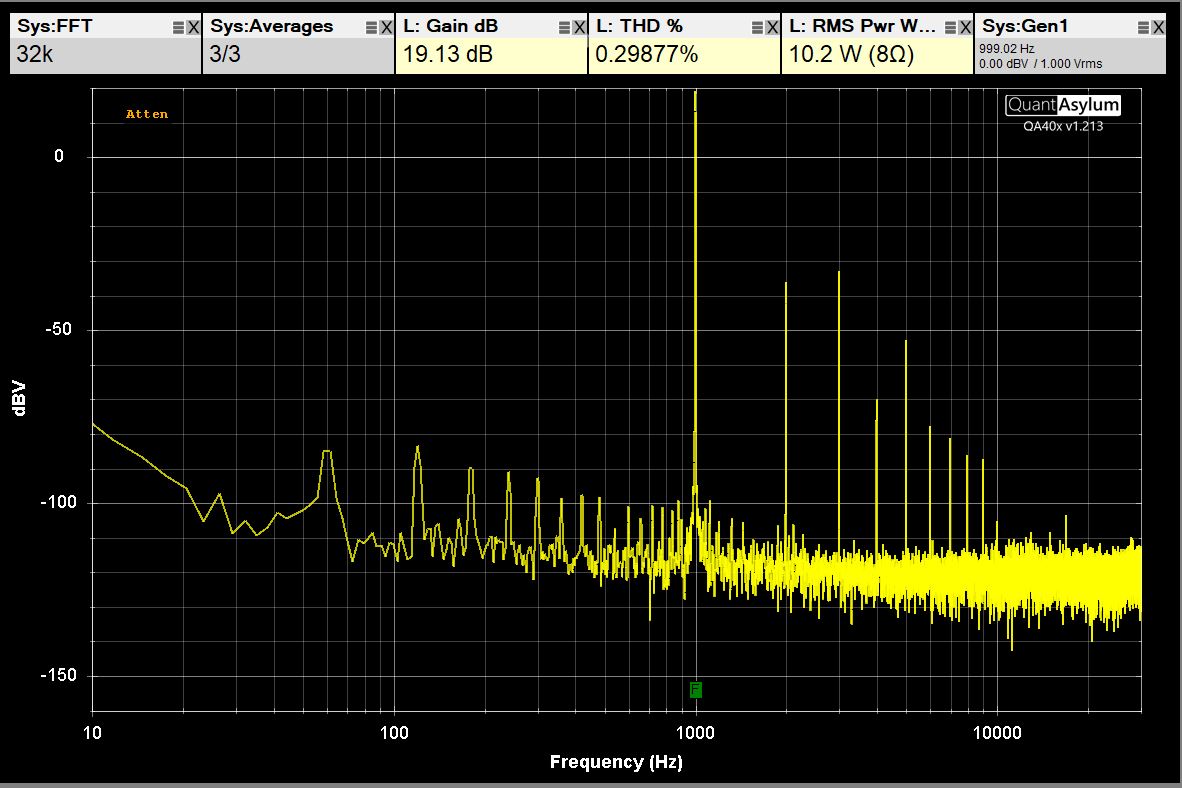Click the 19.13 dB gain reading
Viewport: 1182px width, 788px height.
(x=448, y=54)
